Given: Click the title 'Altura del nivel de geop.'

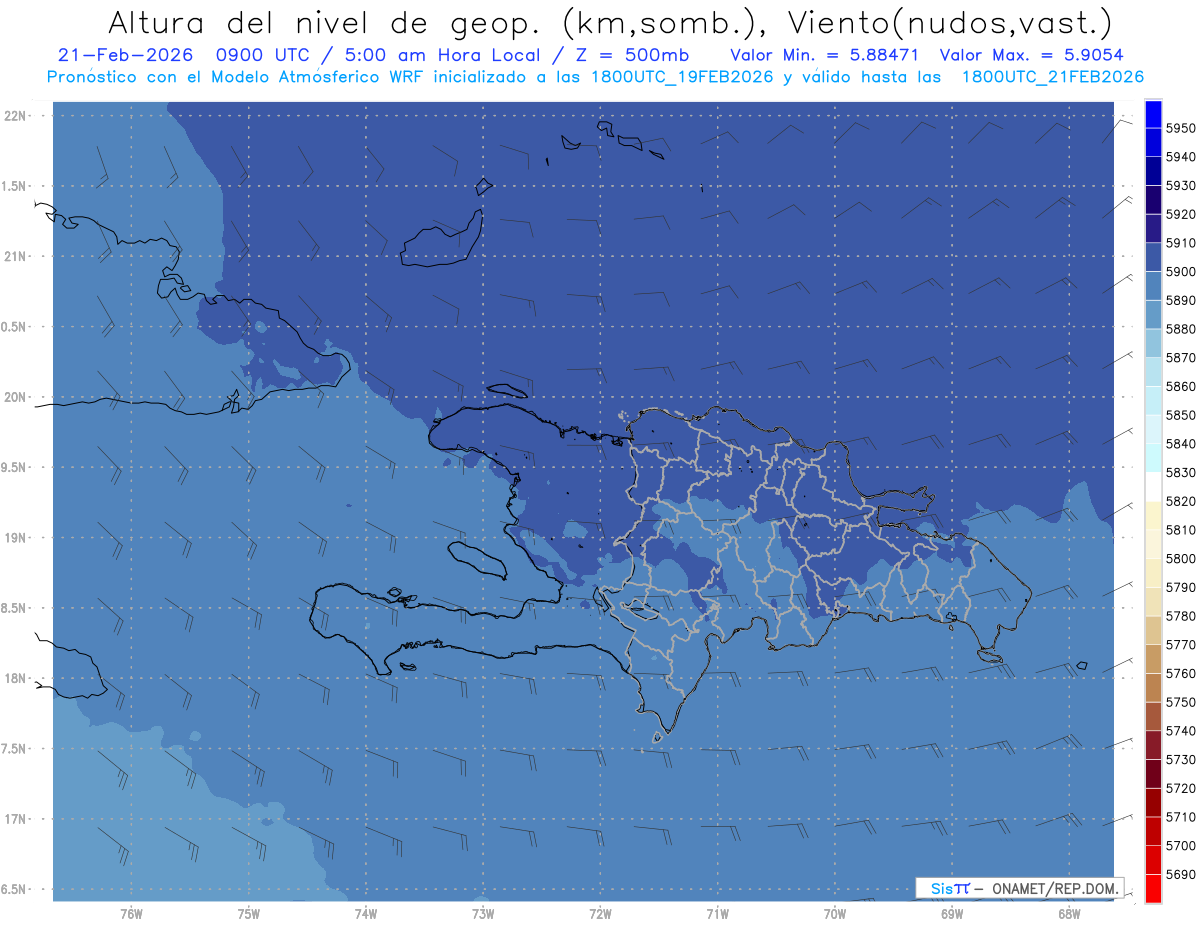Looking at the screenshot, I should click(x=327, y=22).
